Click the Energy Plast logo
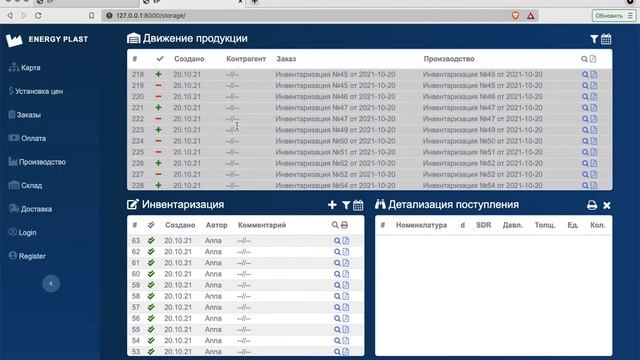The width and height of the screenshot is (640, 360). pyautogui.click(x=47, y=40)
